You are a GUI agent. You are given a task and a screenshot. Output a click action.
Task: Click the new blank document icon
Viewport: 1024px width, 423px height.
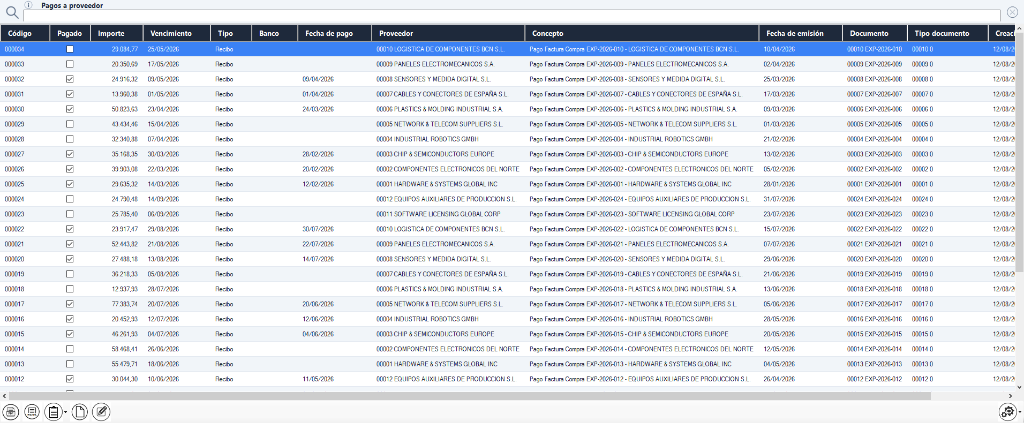(80, 411)
